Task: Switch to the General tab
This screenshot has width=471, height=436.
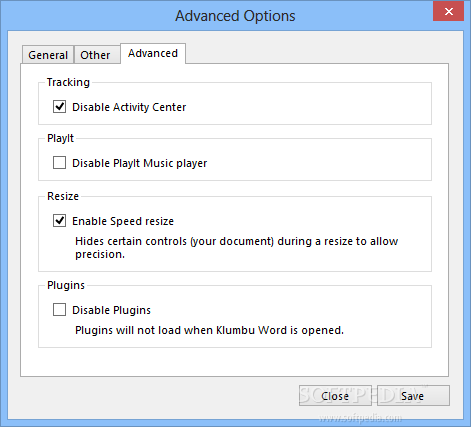Action: pyautogui.click(x=48, y=54)
